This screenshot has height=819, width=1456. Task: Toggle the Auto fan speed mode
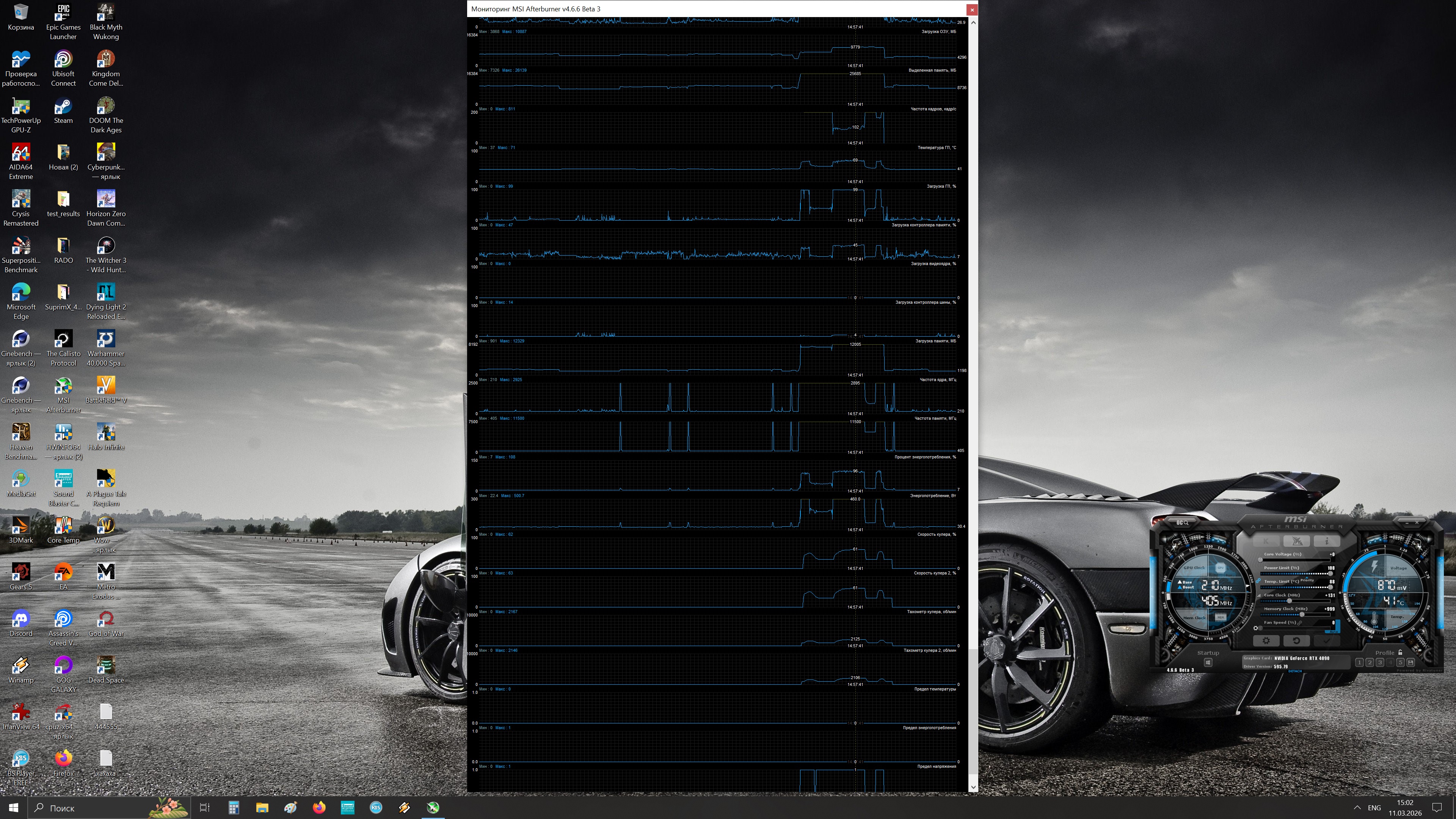click(x=1334, y=631)
